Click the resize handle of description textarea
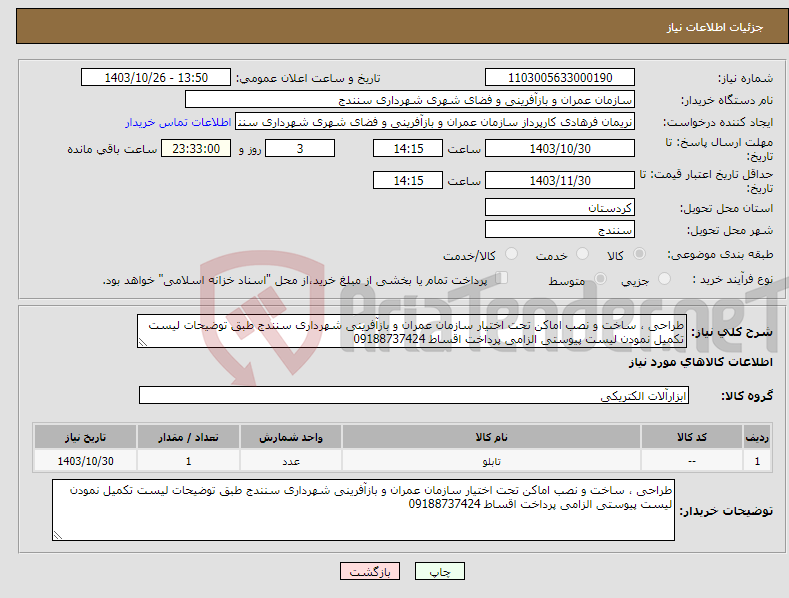This screenshot has height=598, width=789. [143, 342]
